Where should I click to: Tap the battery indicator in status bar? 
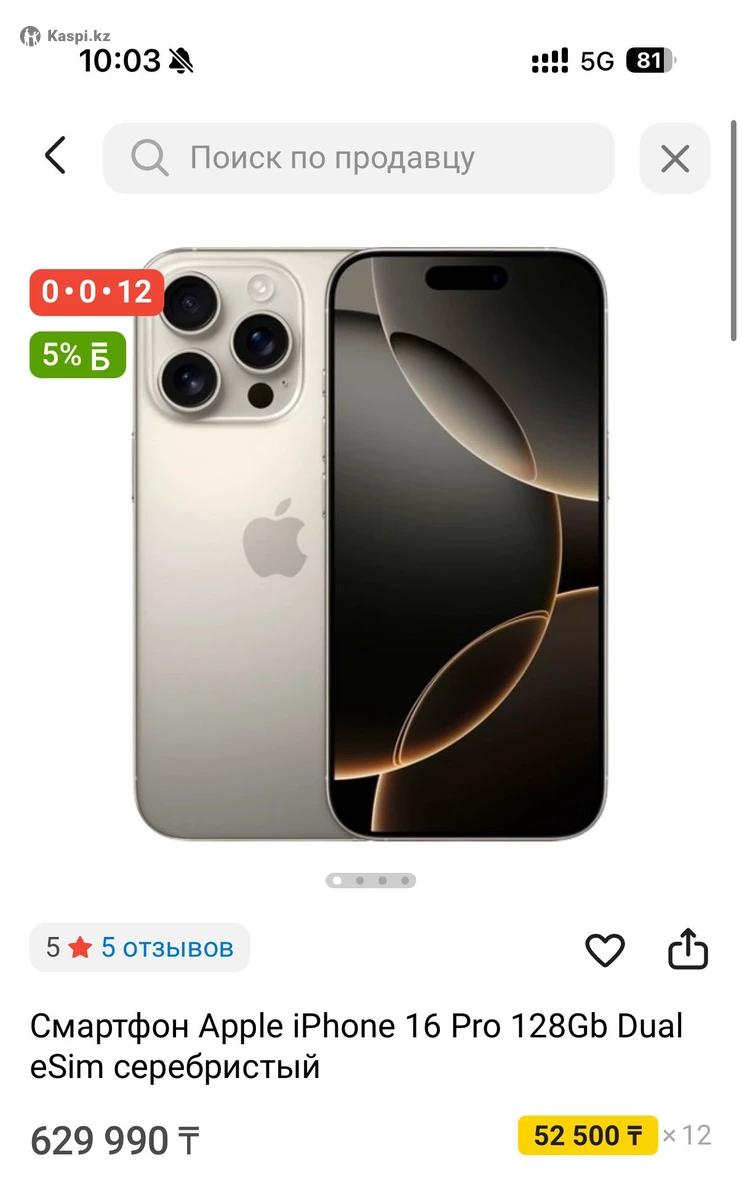coord(651,61)
